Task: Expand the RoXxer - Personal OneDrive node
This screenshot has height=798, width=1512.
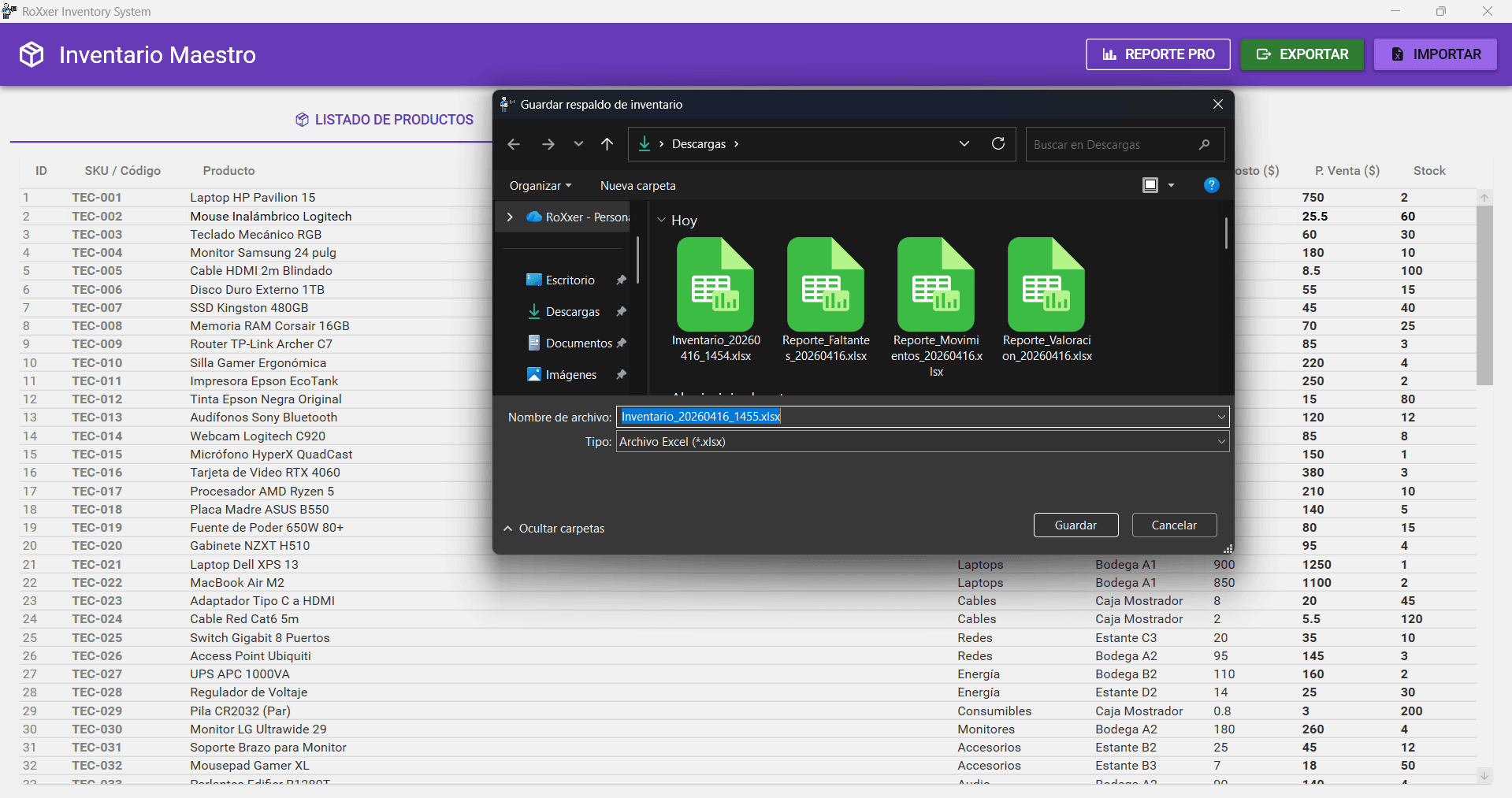Action: (510, 217)
